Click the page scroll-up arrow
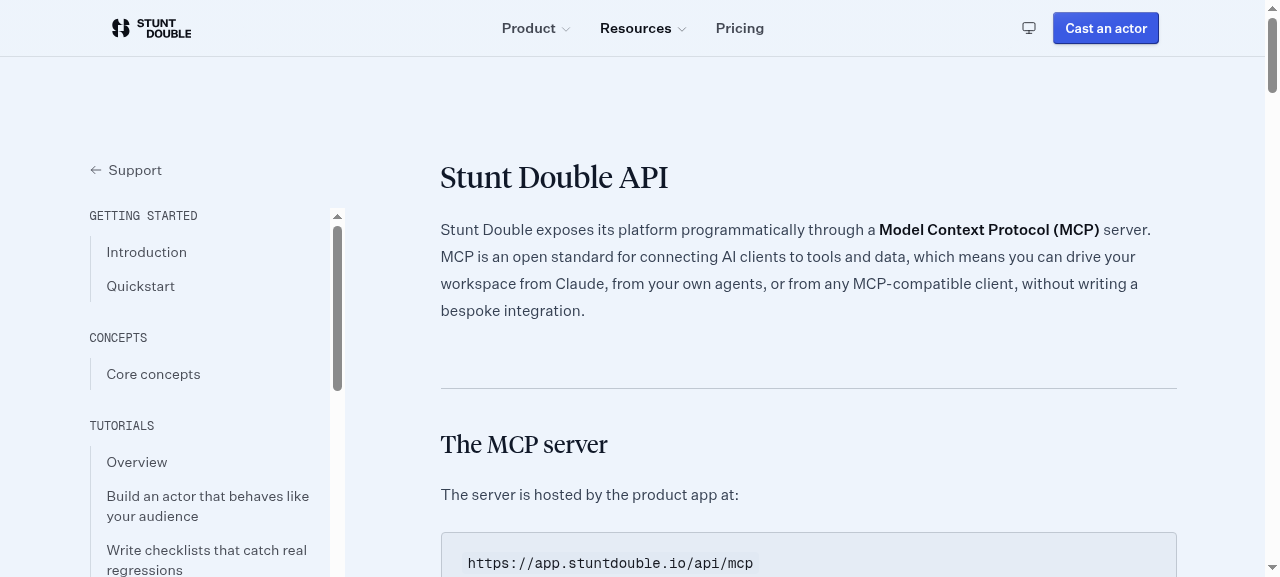 (x=1272, y=7)
